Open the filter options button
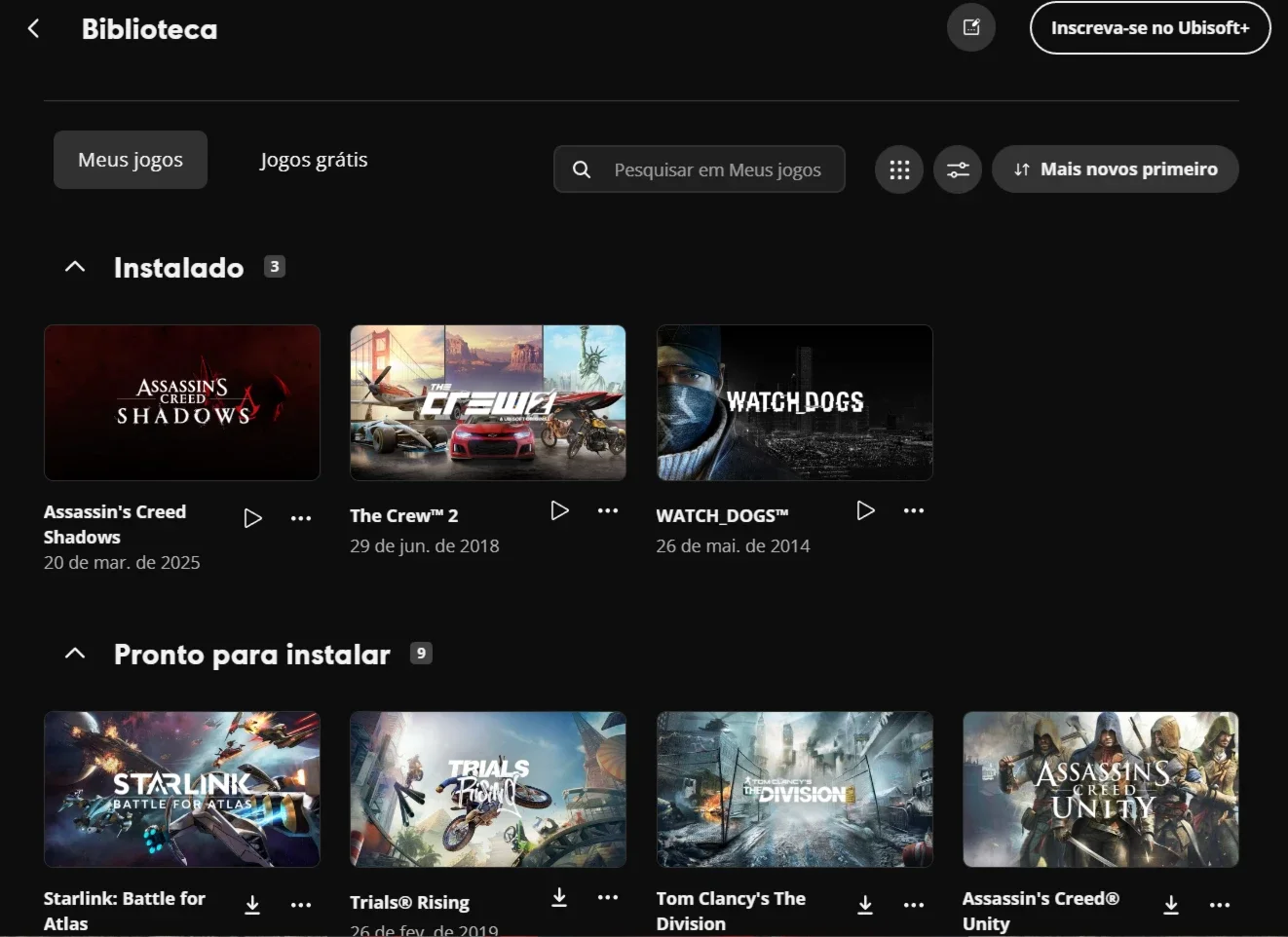Viewport: 1288px width, 937px height. click(958, 169)
